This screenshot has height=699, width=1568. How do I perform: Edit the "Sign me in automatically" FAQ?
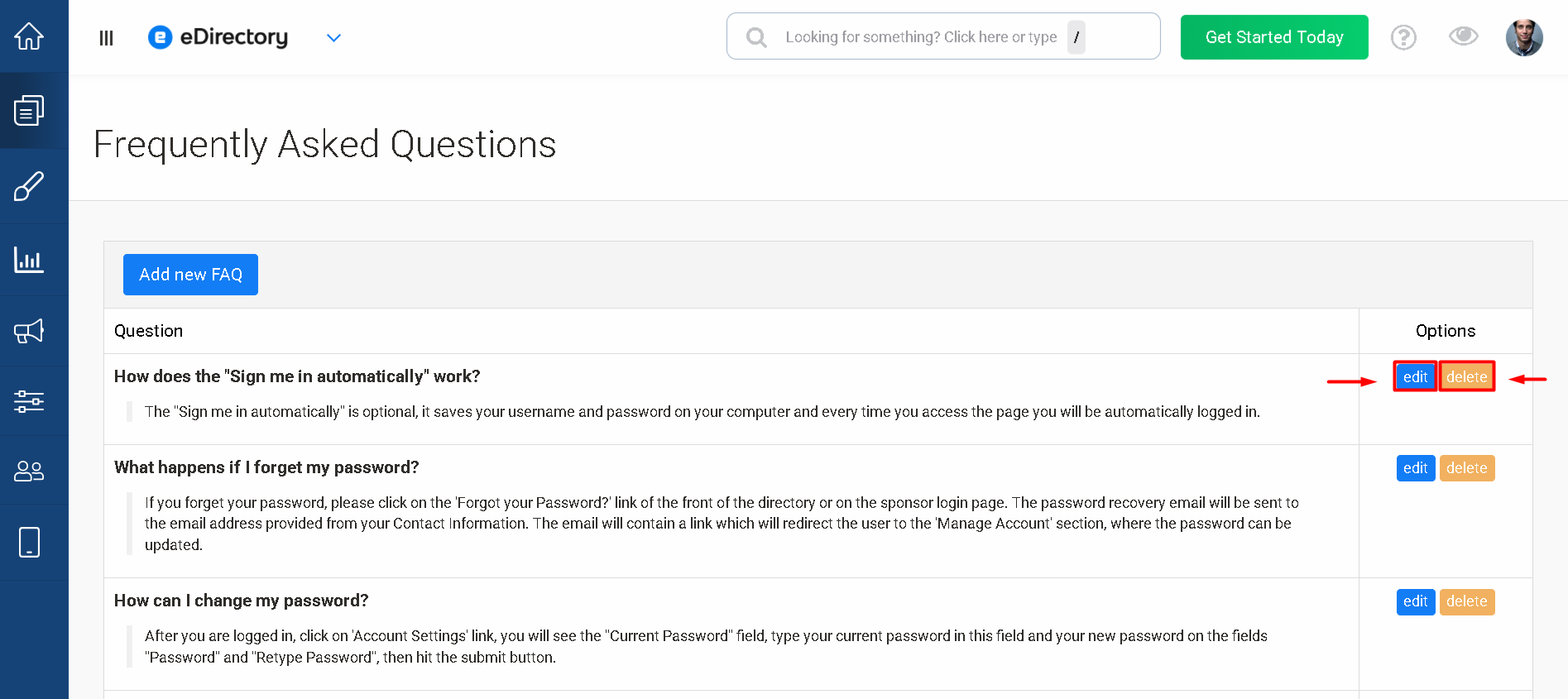click(x=1415, y=377)
